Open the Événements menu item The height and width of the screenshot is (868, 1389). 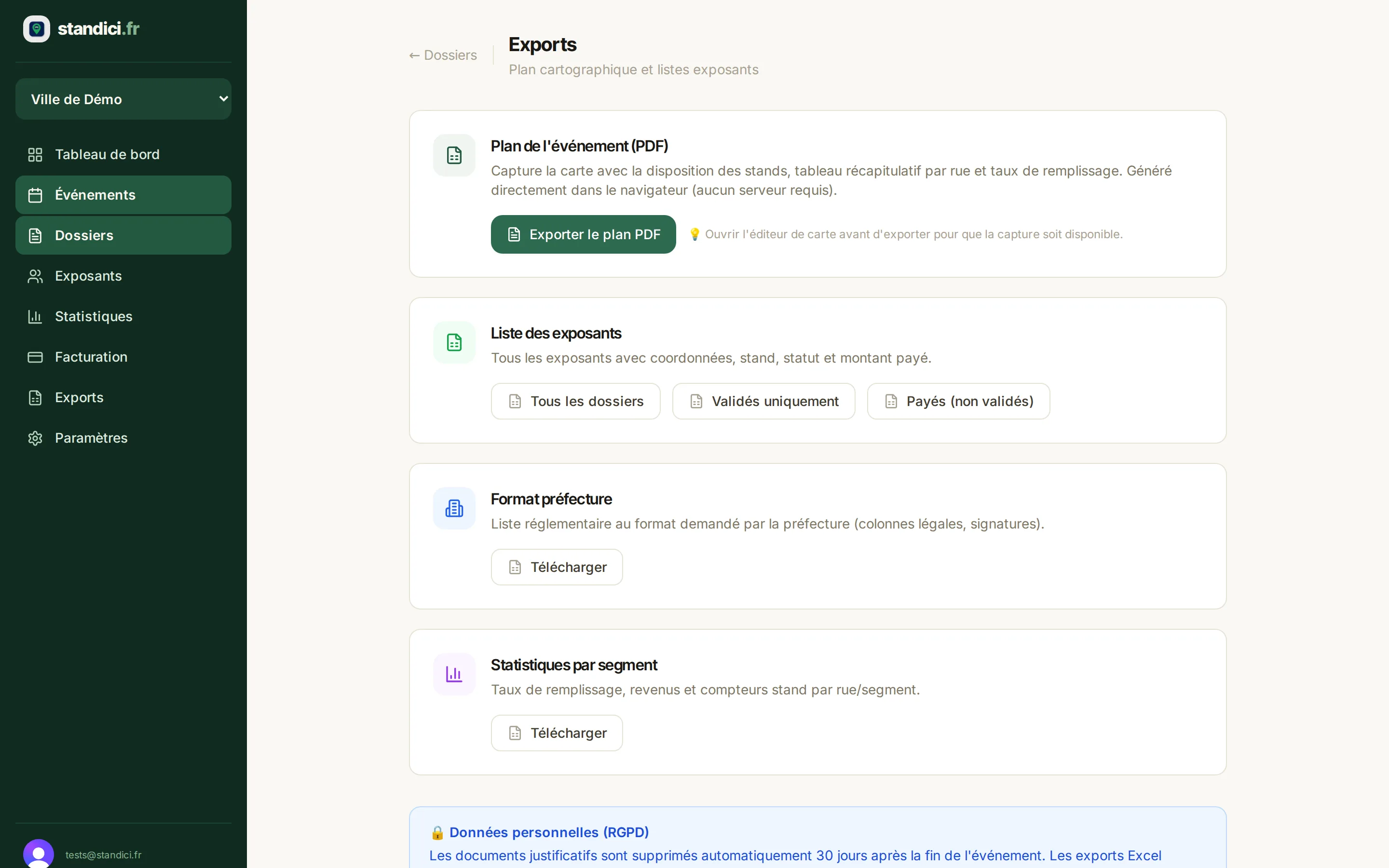tap(123, 195)
